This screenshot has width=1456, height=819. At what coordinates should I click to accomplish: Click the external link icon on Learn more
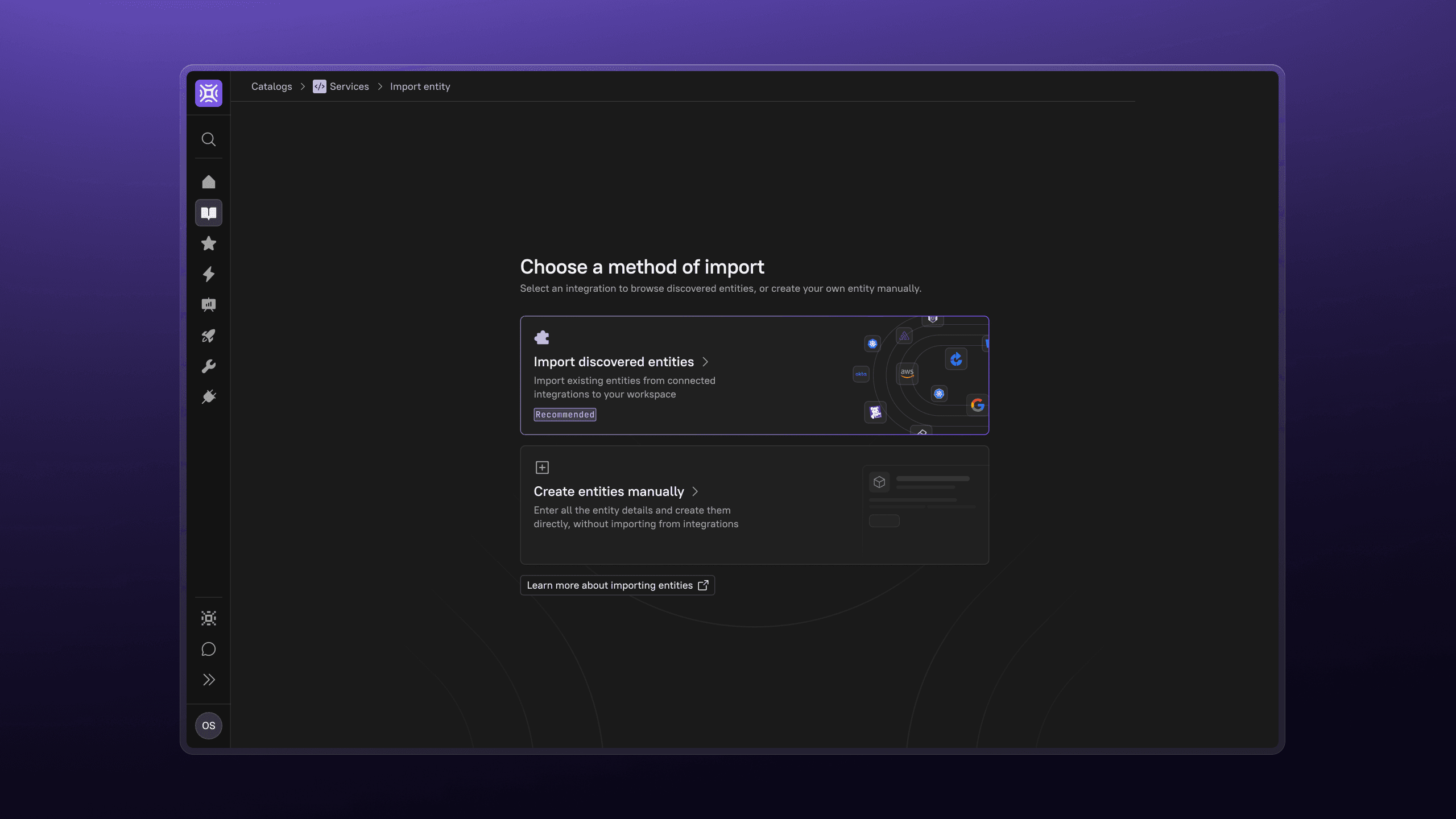703,585
